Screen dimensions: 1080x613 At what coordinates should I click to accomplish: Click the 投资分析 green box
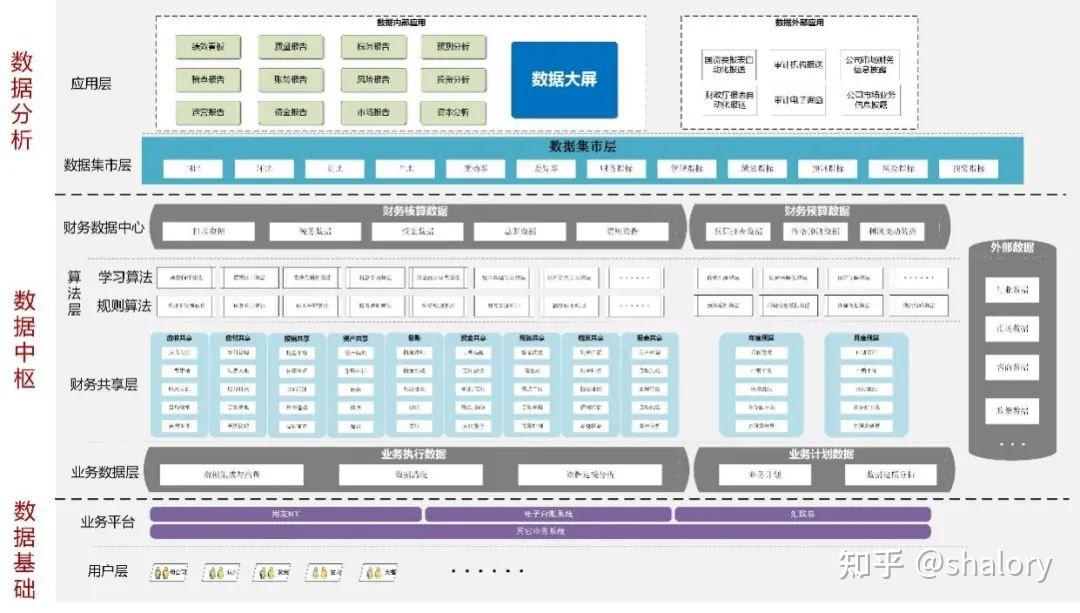453,80
